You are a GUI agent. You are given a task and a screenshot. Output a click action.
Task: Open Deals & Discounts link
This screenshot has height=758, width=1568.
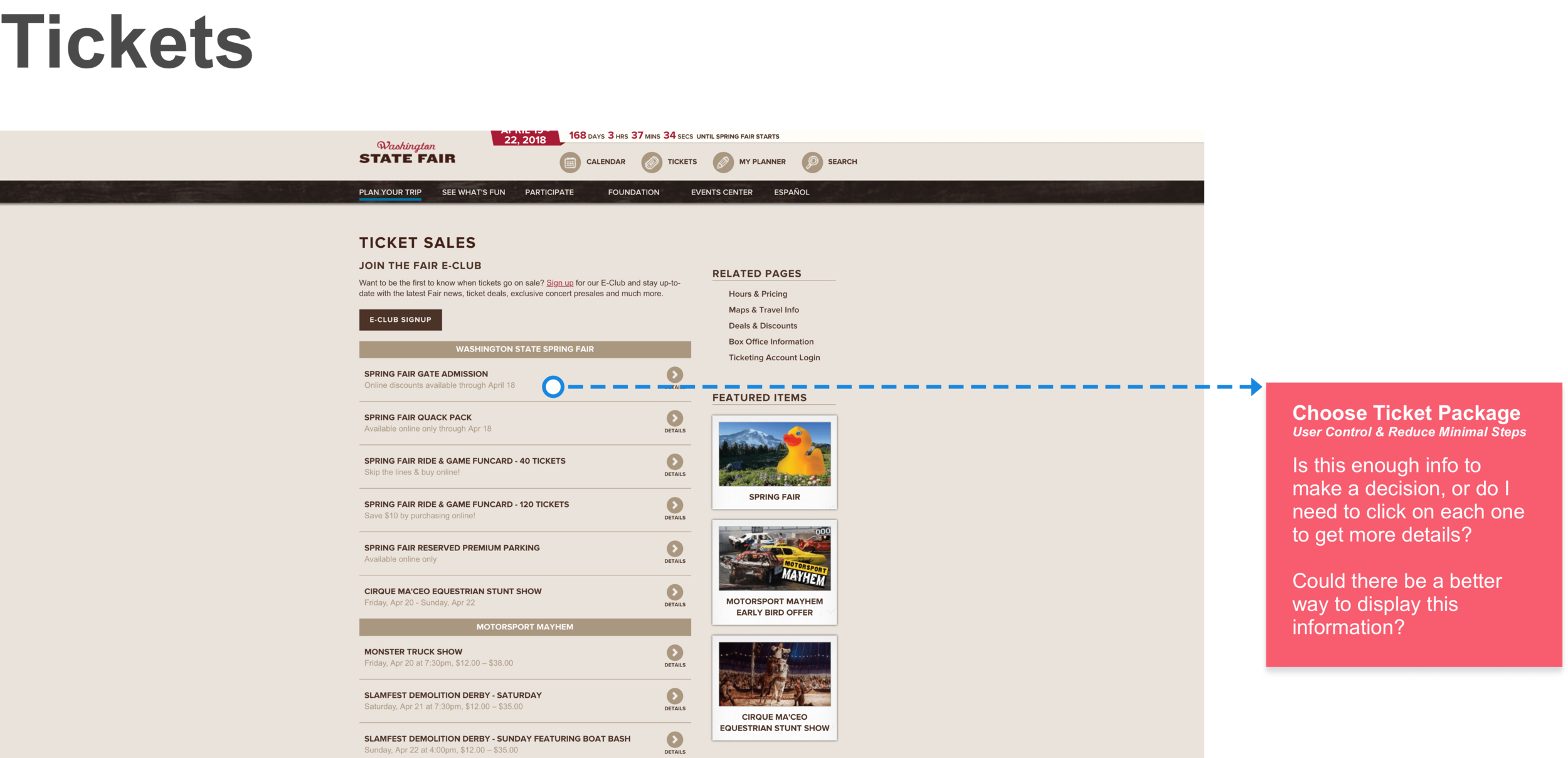pos(763,326)
